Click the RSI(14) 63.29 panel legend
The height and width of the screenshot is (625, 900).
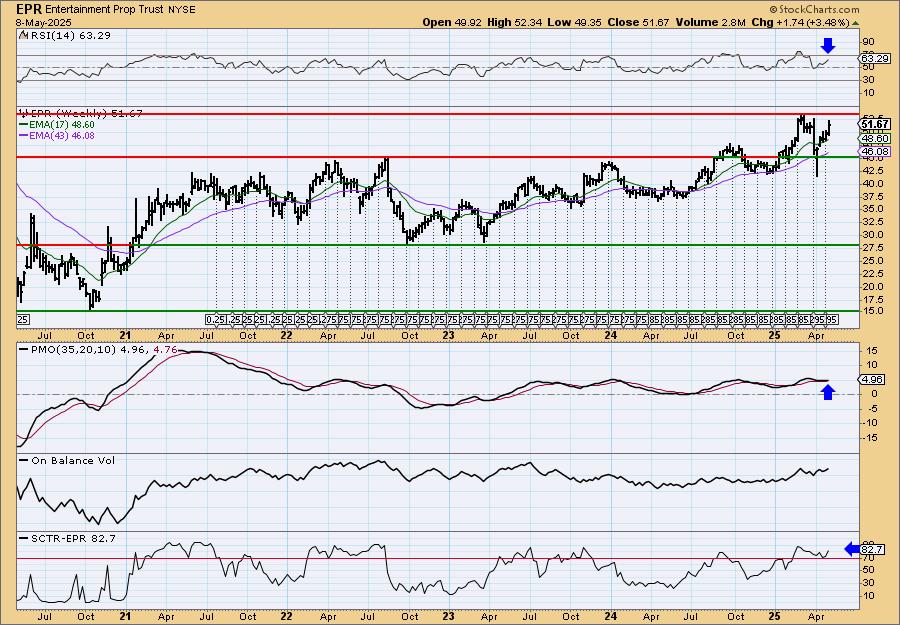(x=71, y=35)
